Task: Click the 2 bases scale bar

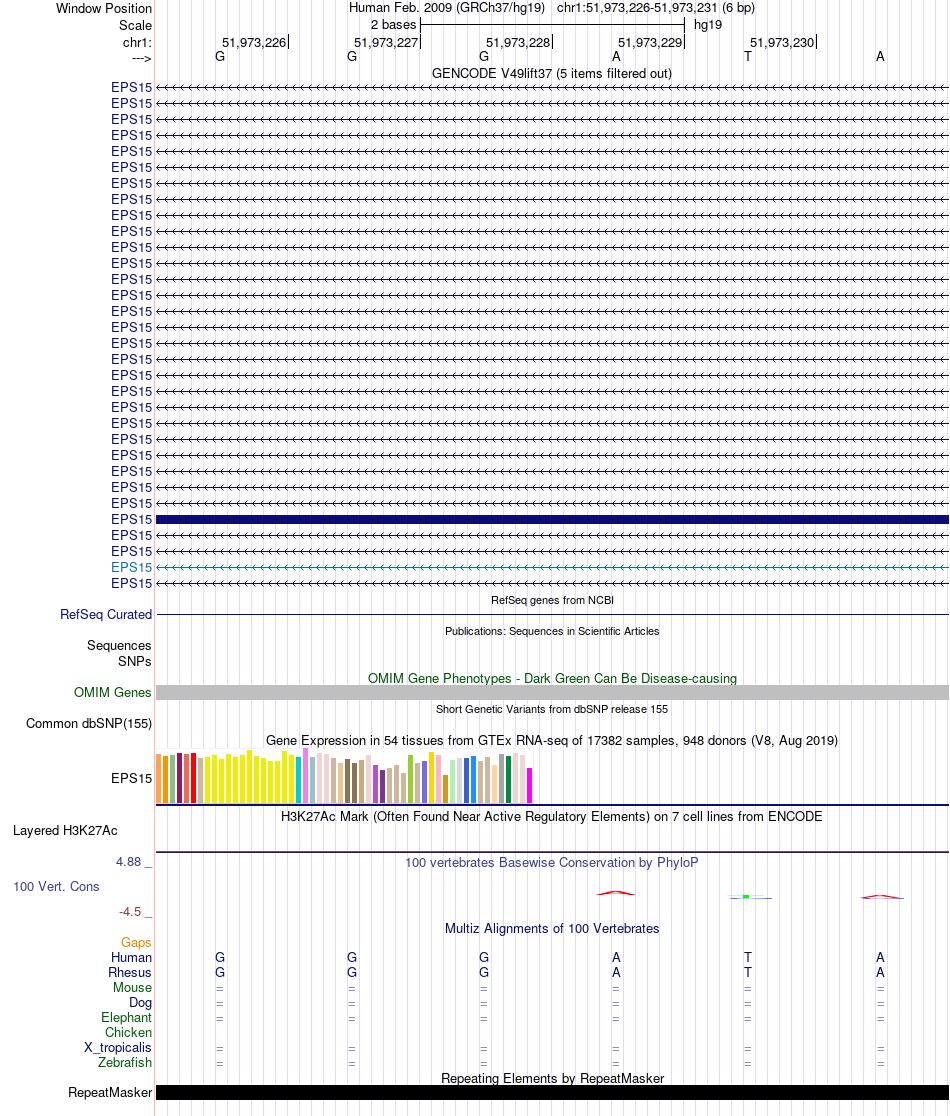Action: pyautogui.click(x=552, y=25)
